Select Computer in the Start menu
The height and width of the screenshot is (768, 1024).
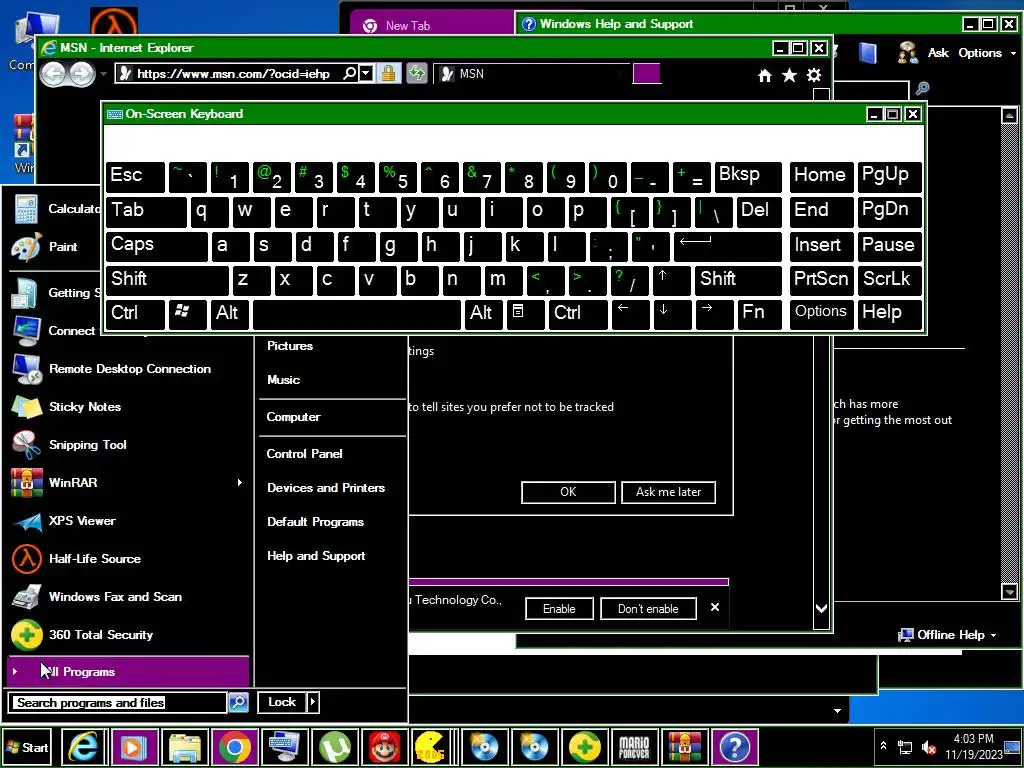[293, 417]
